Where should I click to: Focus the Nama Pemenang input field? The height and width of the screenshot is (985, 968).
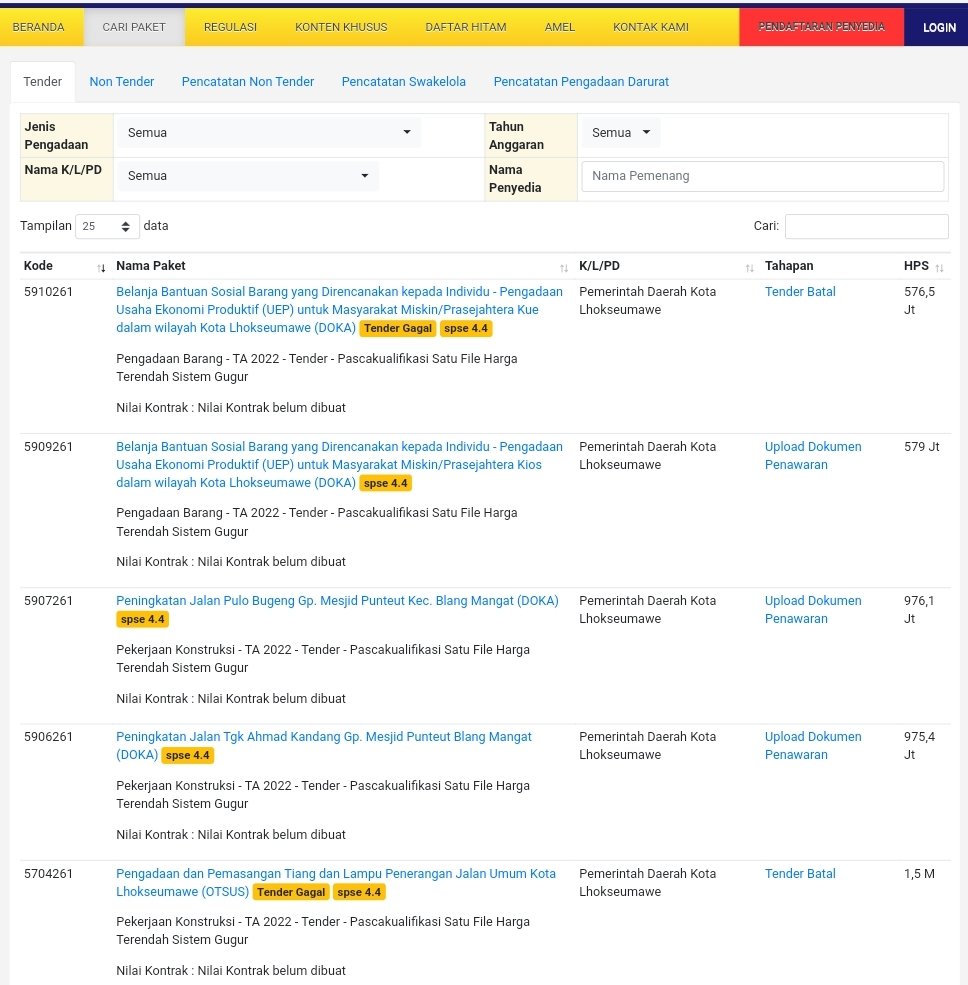pyautogui.click(x=762, y=176)
